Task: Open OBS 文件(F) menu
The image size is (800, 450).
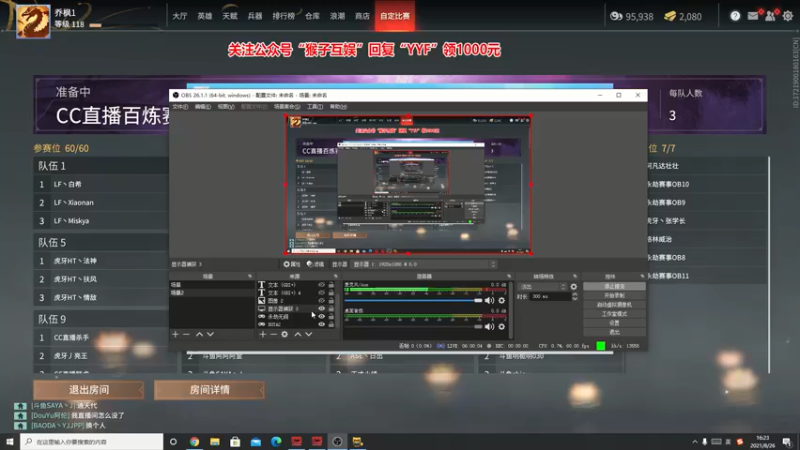Action: tap(180, 107)
